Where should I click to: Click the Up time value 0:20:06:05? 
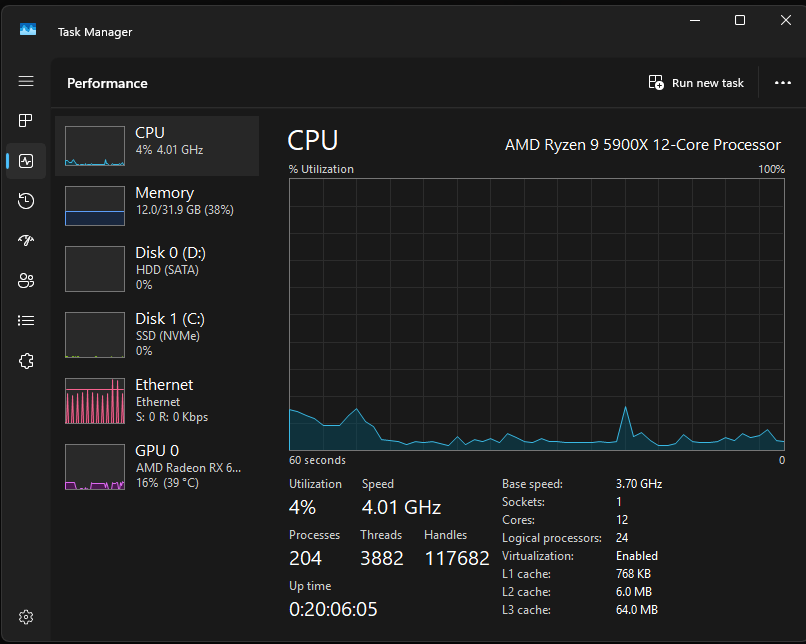tap(333, 609)
